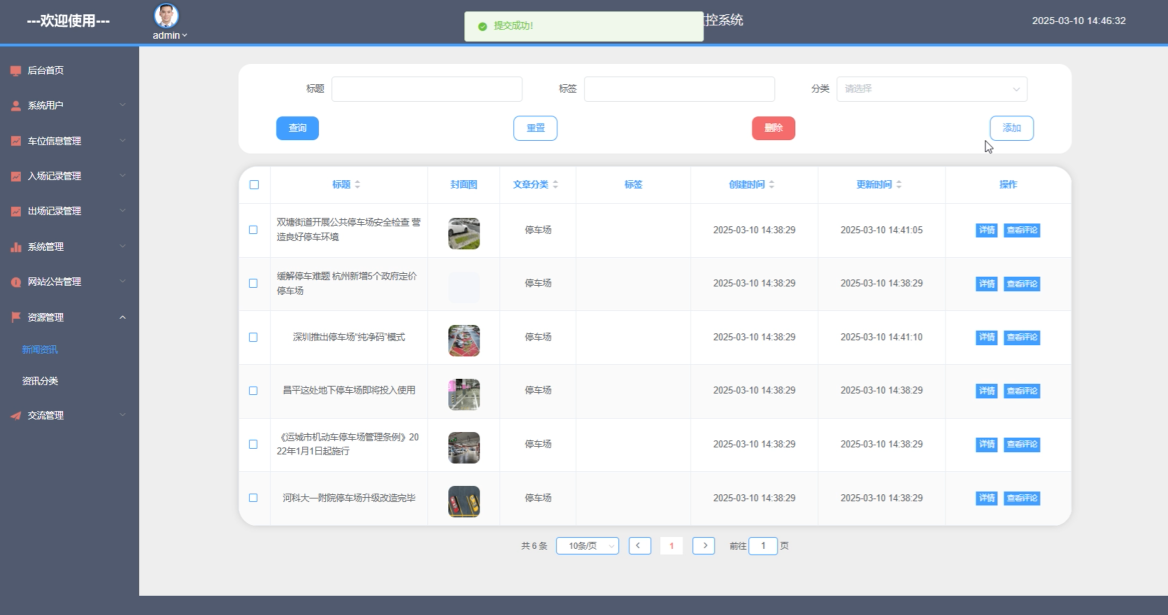This screenshot has height=615, width=1168.
Task: Click the 标签 search input field
Action: tap(679, 89)
